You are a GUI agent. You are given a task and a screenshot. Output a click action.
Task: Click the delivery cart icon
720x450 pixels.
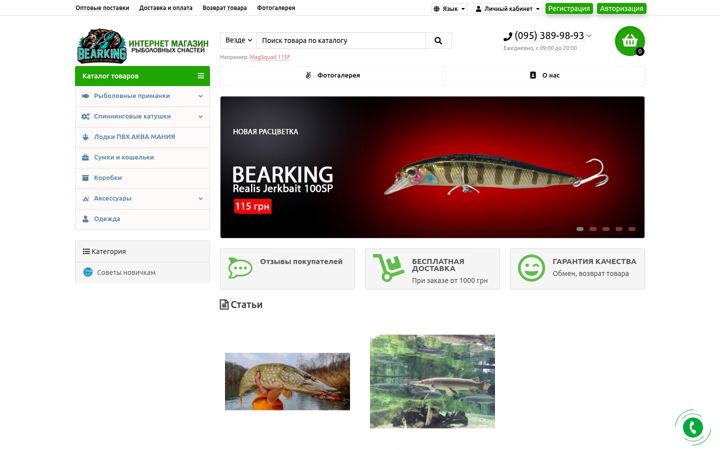pos(388,268)
